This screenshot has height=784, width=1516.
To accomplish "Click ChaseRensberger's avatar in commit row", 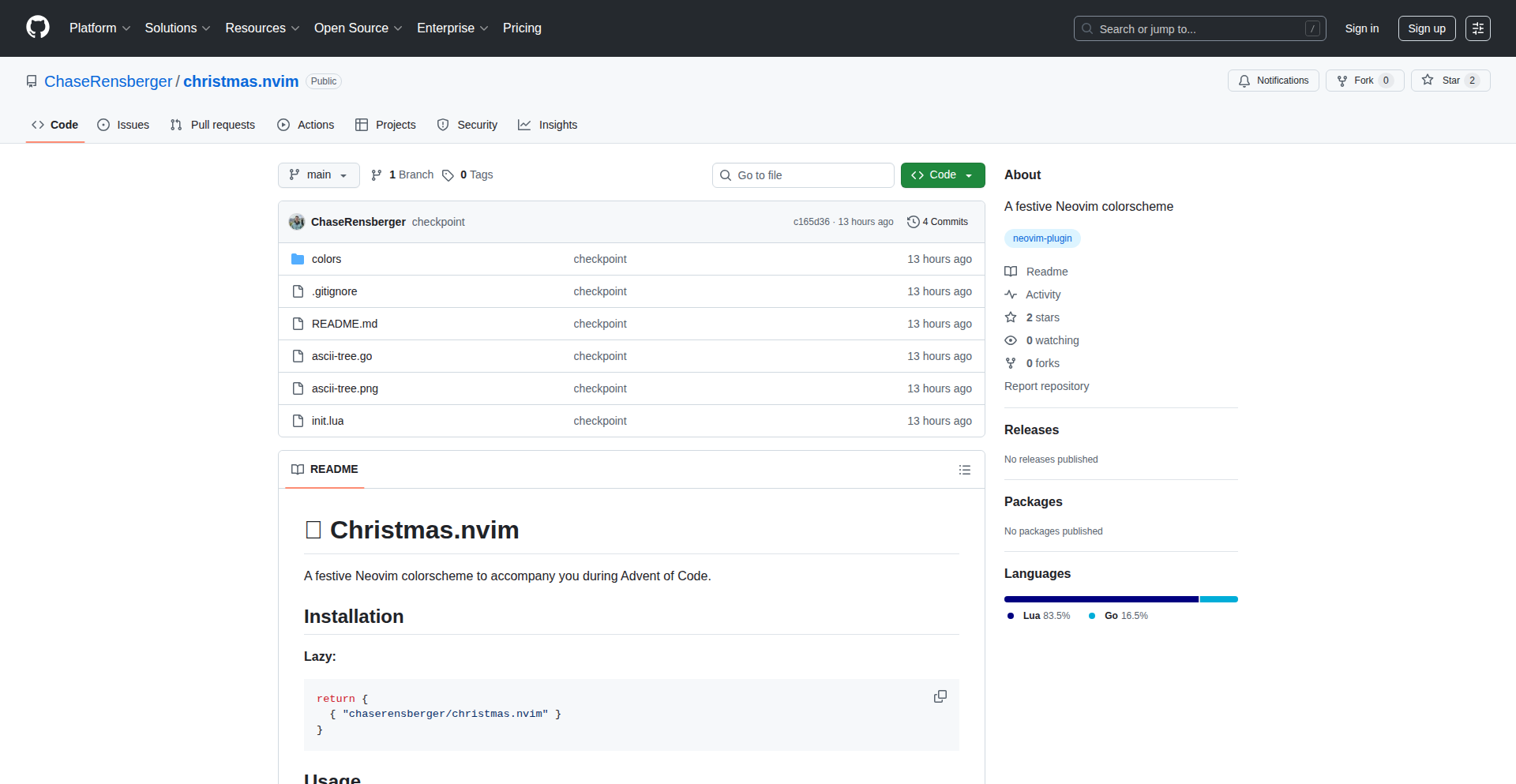I will pos(297,222).
